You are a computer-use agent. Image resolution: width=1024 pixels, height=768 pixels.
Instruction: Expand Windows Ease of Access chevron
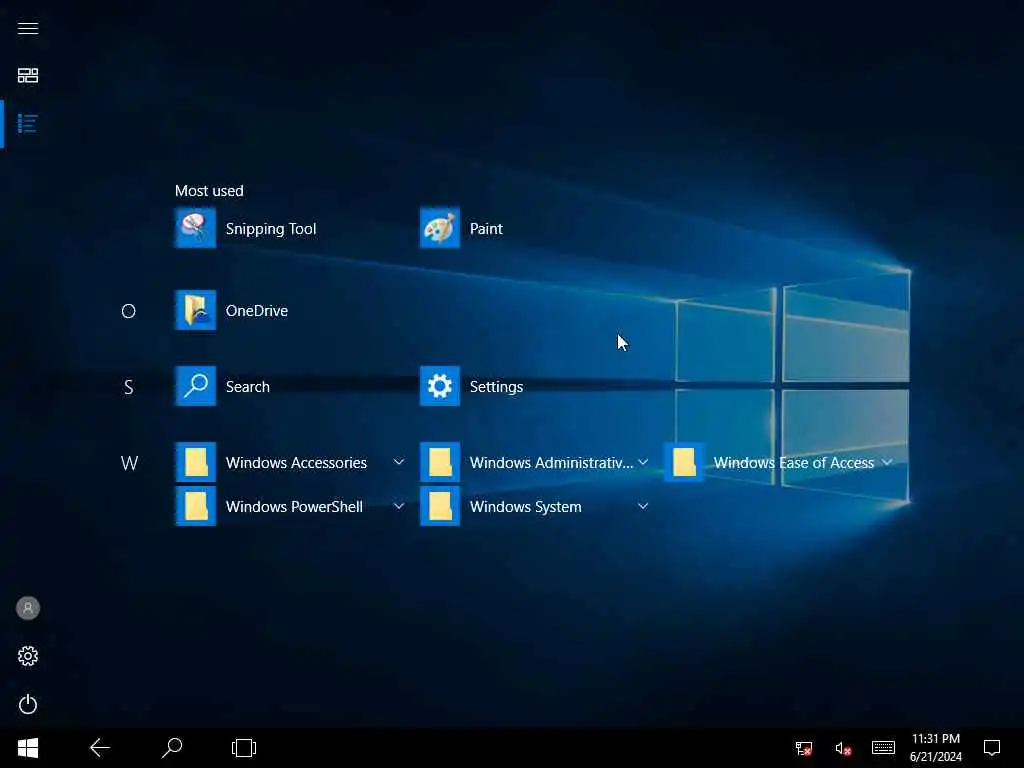(888, 462)
